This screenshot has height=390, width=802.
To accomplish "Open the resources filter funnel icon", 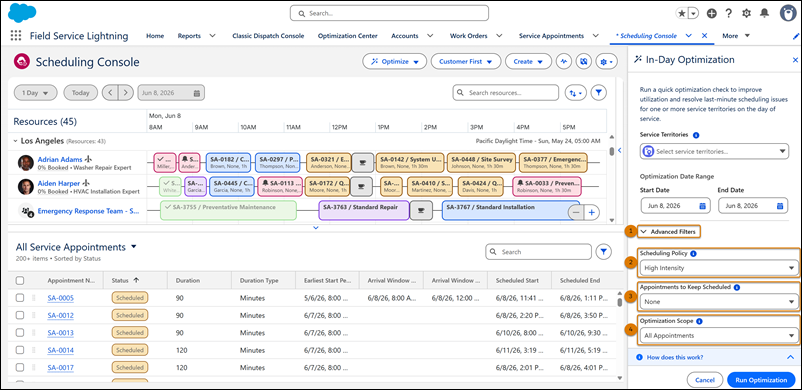I will pos(599,93).
